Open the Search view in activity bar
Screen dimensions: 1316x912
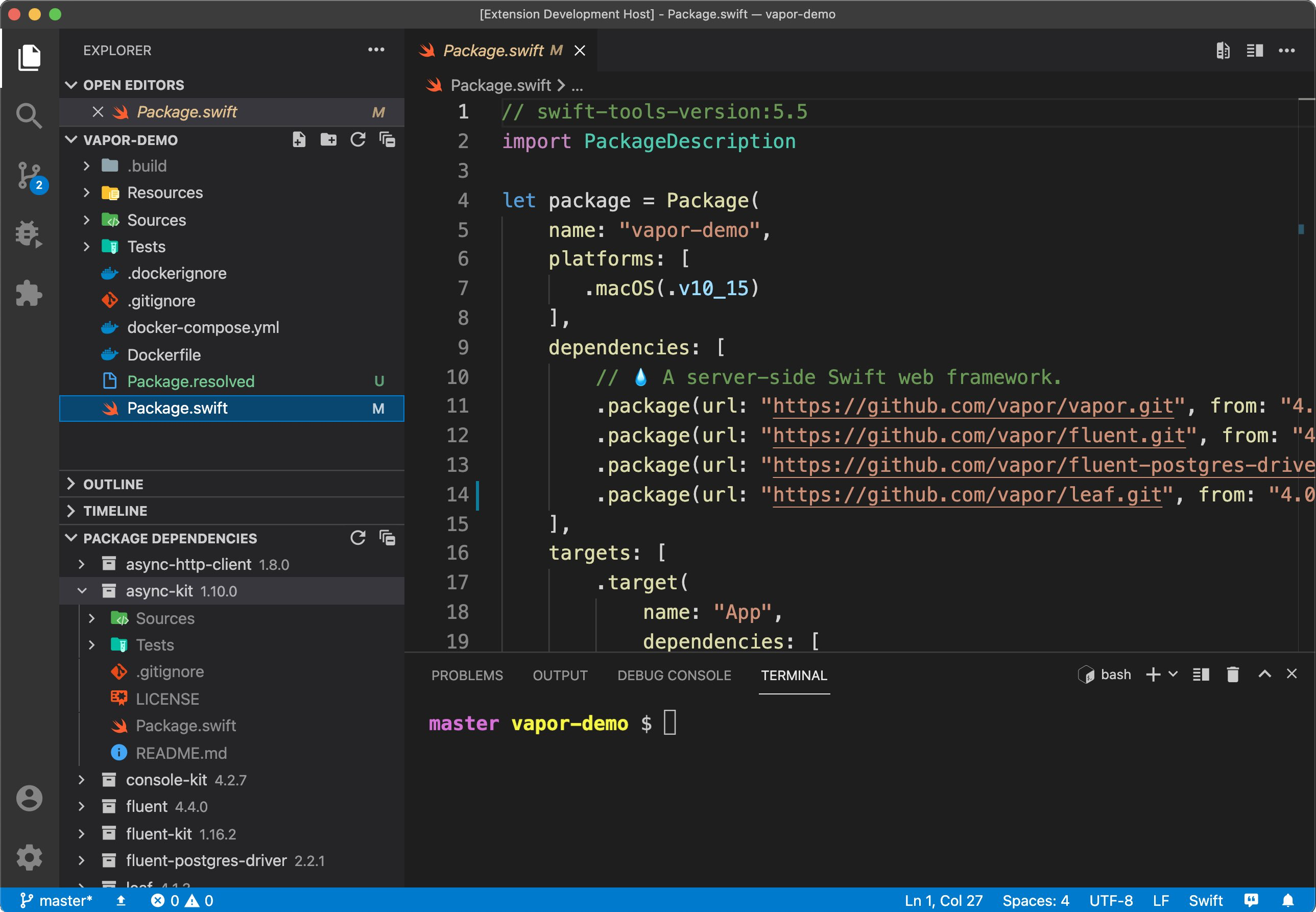click(29, 116)
